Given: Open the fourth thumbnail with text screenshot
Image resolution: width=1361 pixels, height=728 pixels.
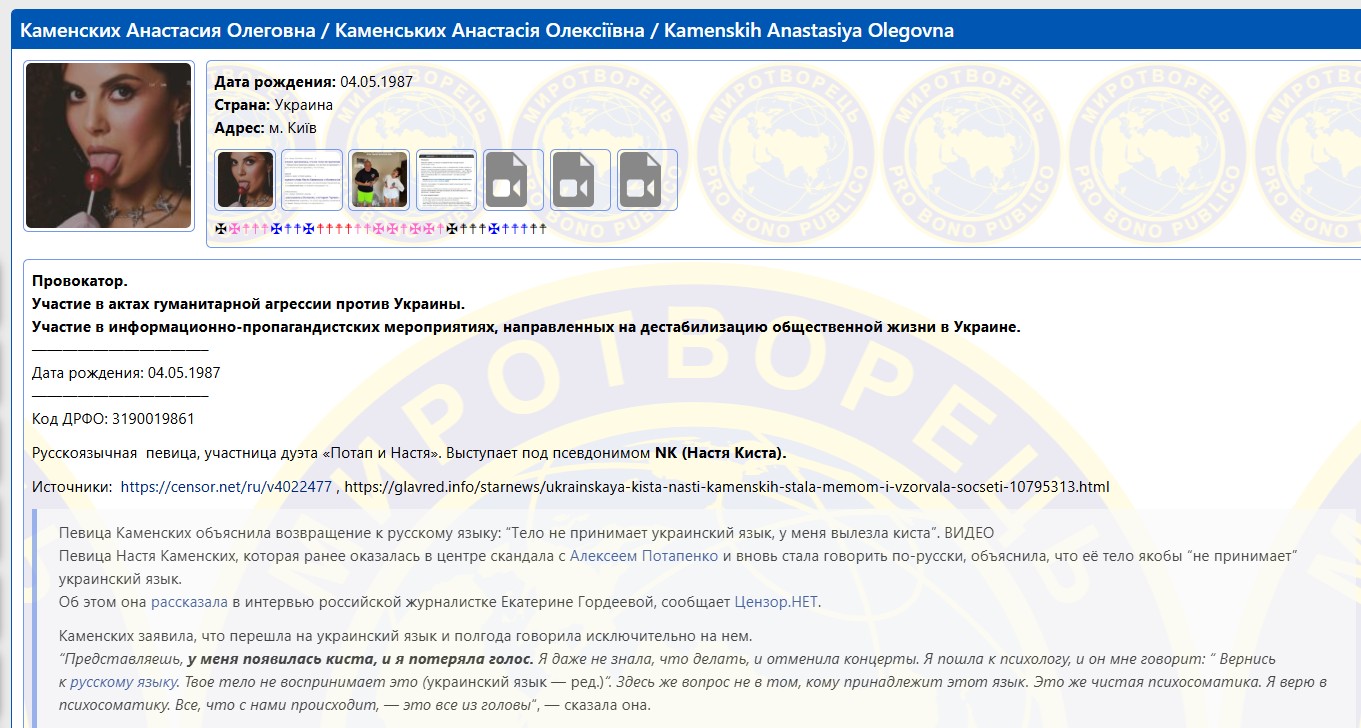Looking at the screenshot, I should 446,180.
